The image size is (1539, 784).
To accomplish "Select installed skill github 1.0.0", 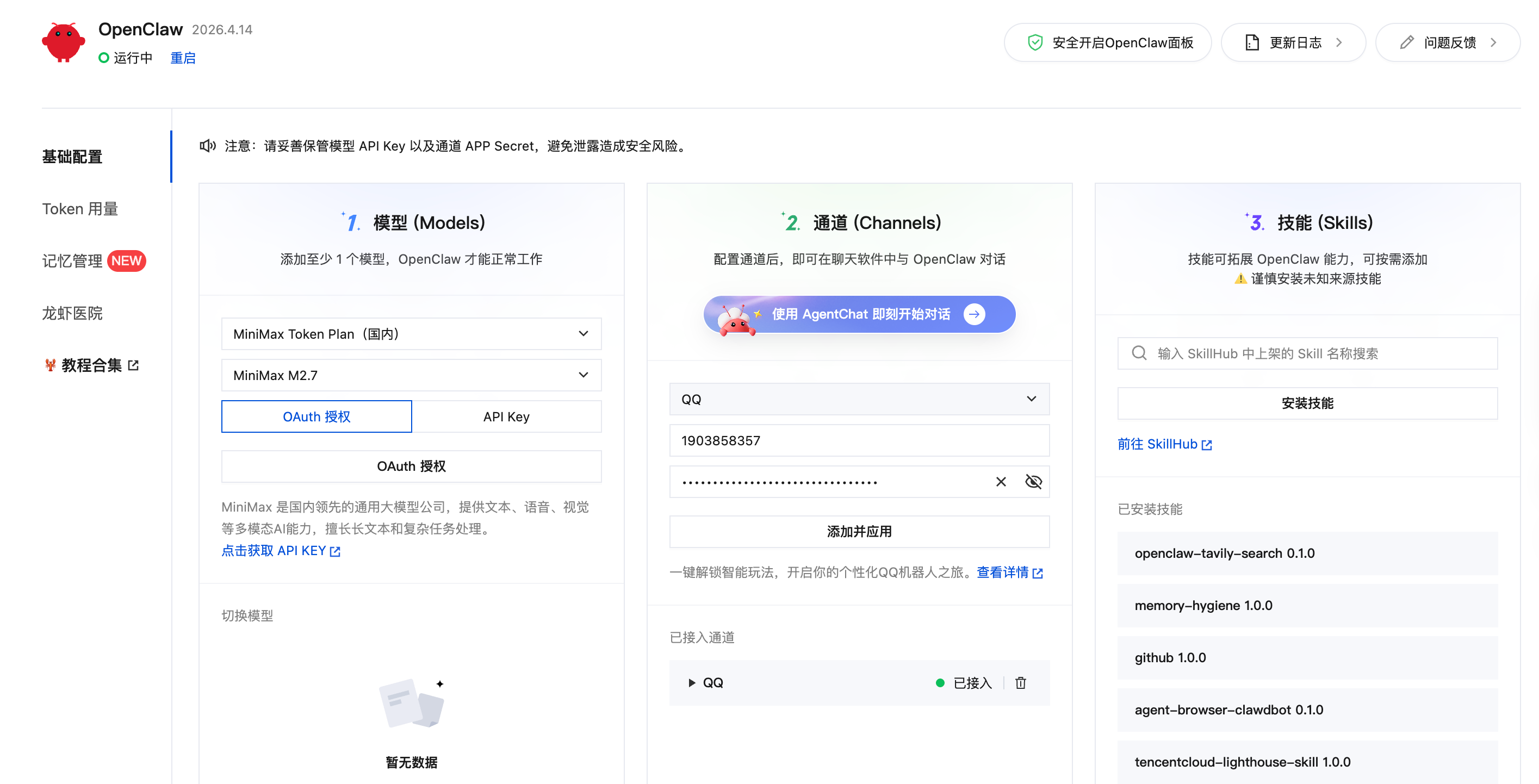I will (1307, 657).
